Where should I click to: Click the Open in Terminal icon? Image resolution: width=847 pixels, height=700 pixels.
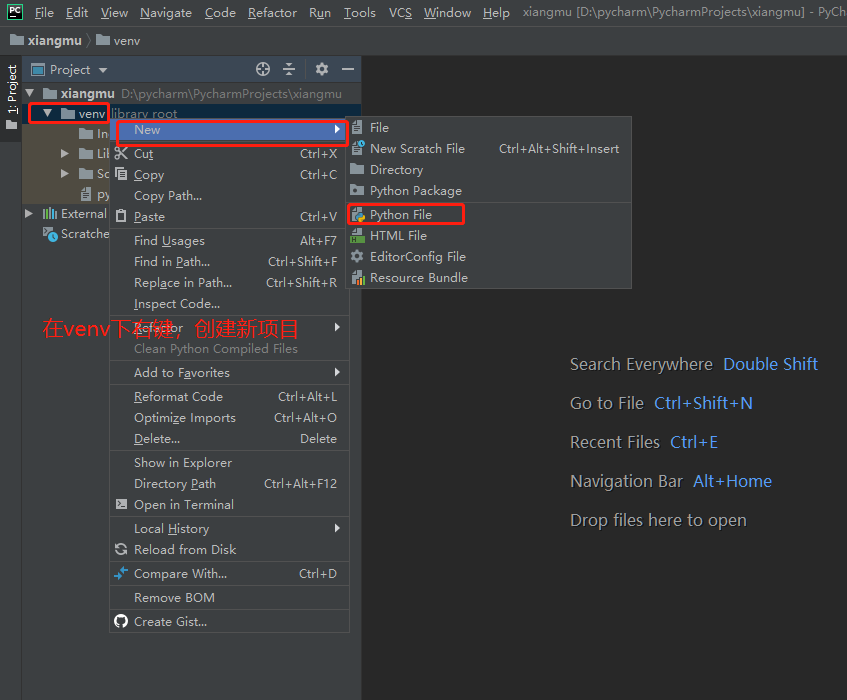[122, 504]
